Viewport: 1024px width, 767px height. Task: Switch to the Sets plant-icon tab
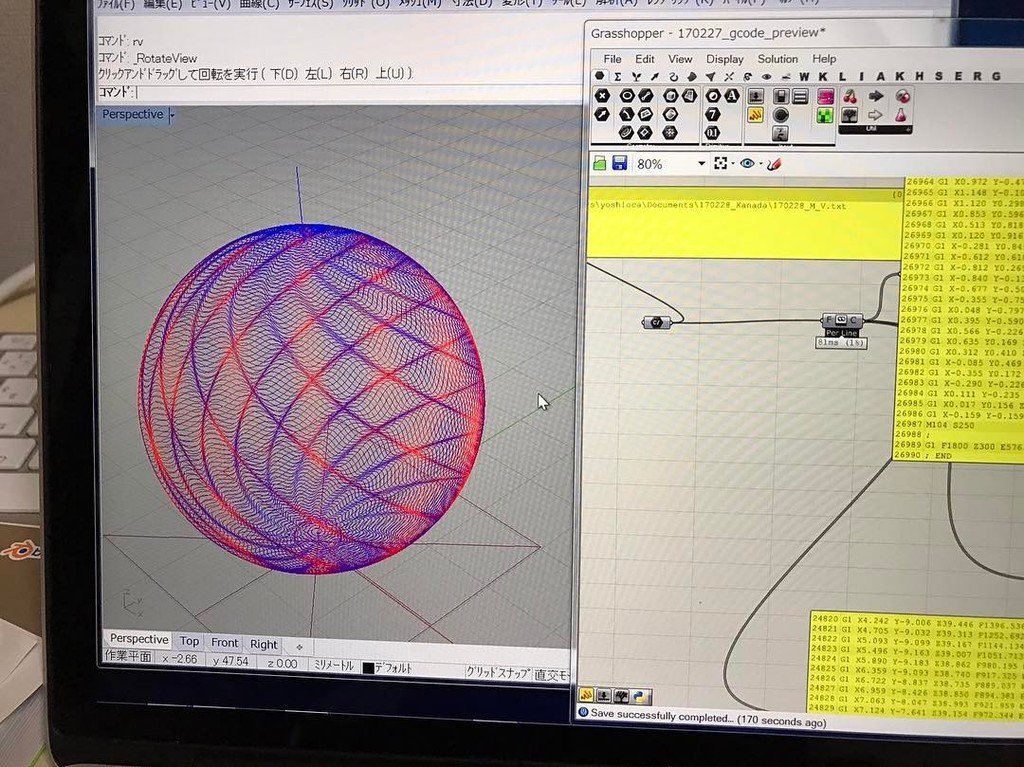[636, 76]
